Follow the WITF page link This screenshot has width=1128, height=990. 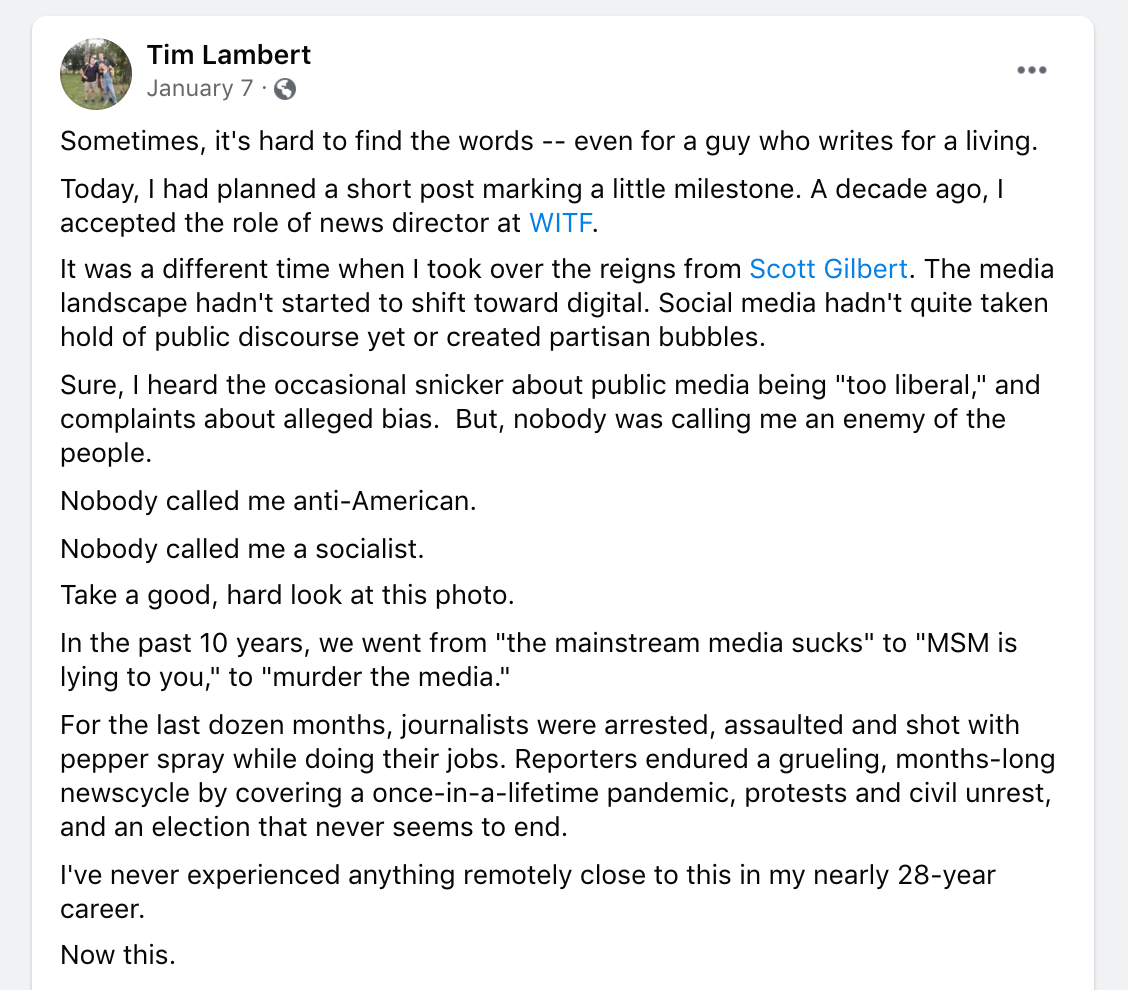point(560,223)
